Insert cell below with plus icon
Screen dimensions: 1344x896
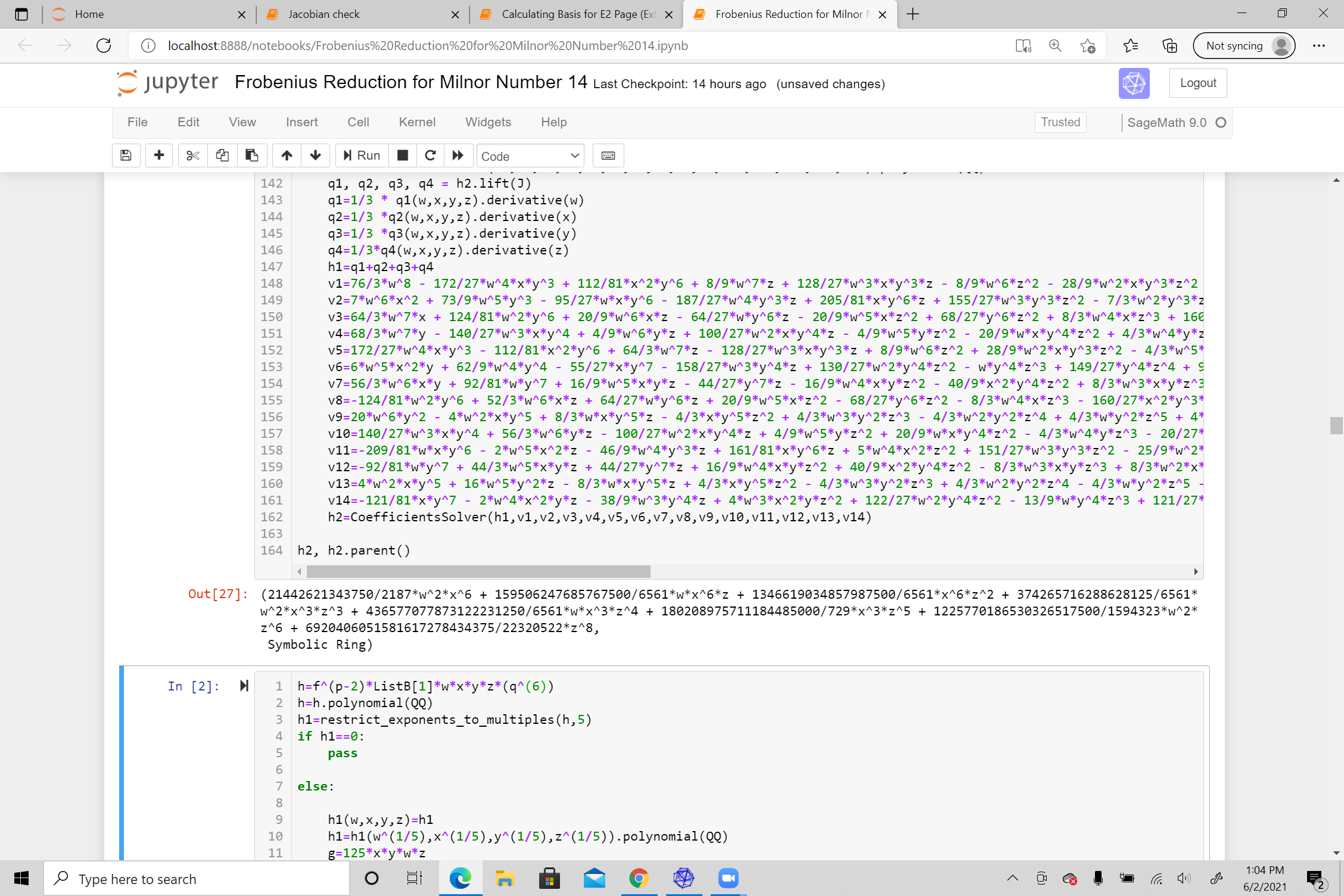[x=158, y=155]
